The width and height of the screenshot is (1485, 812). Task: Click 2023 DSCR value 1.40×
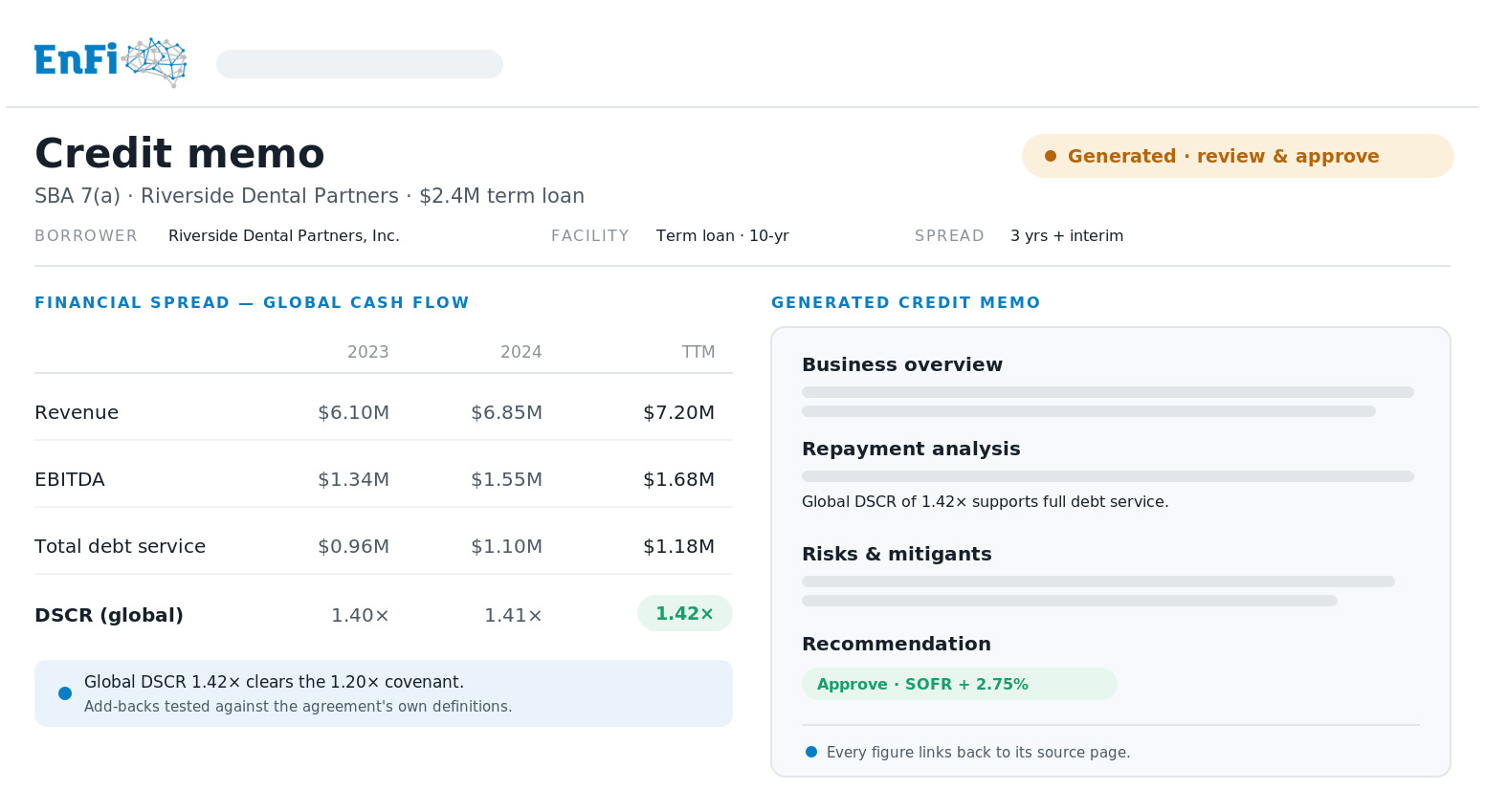360,615
